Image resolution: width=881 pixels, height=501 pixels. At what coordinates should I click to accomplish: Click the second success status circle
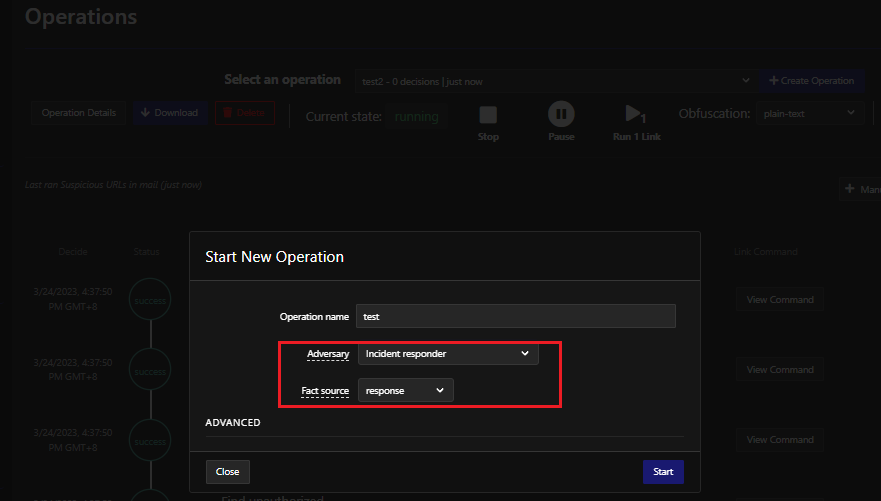[150, 371]
